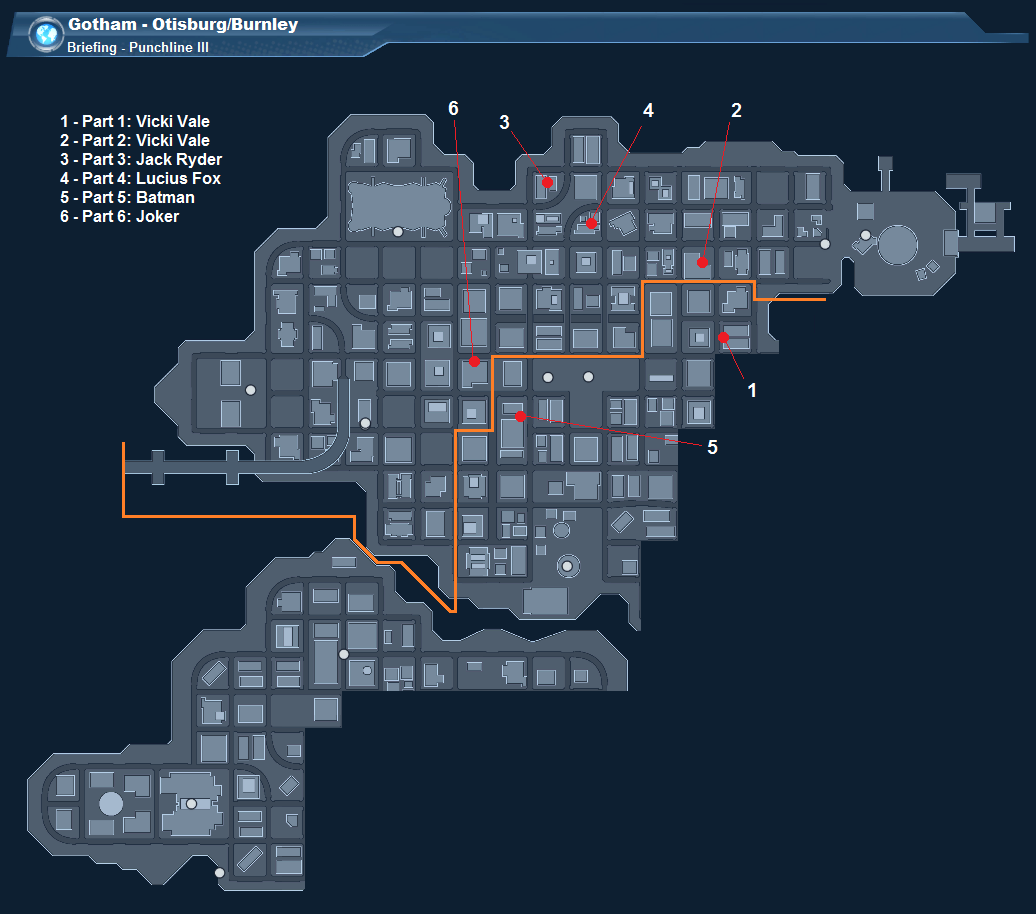The image size is (1036, 914).
Task: Click map label number 4
Action: coord(648,110)
